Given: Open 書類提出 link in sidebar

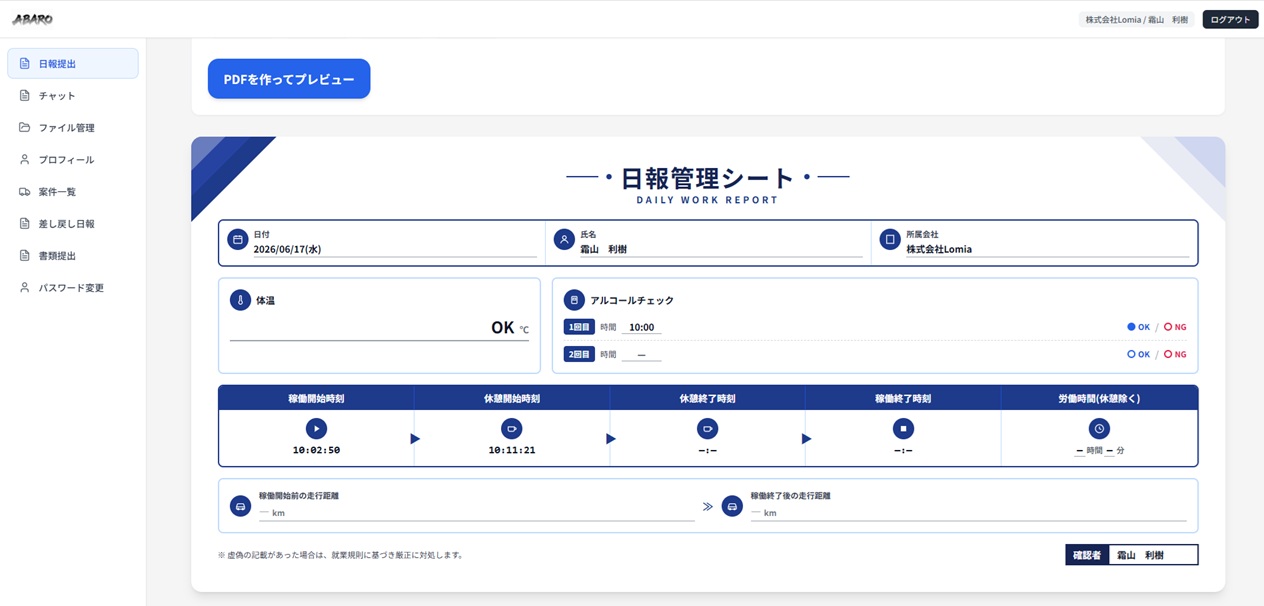Looking at the screenshot, I should [x=73, y=255].
